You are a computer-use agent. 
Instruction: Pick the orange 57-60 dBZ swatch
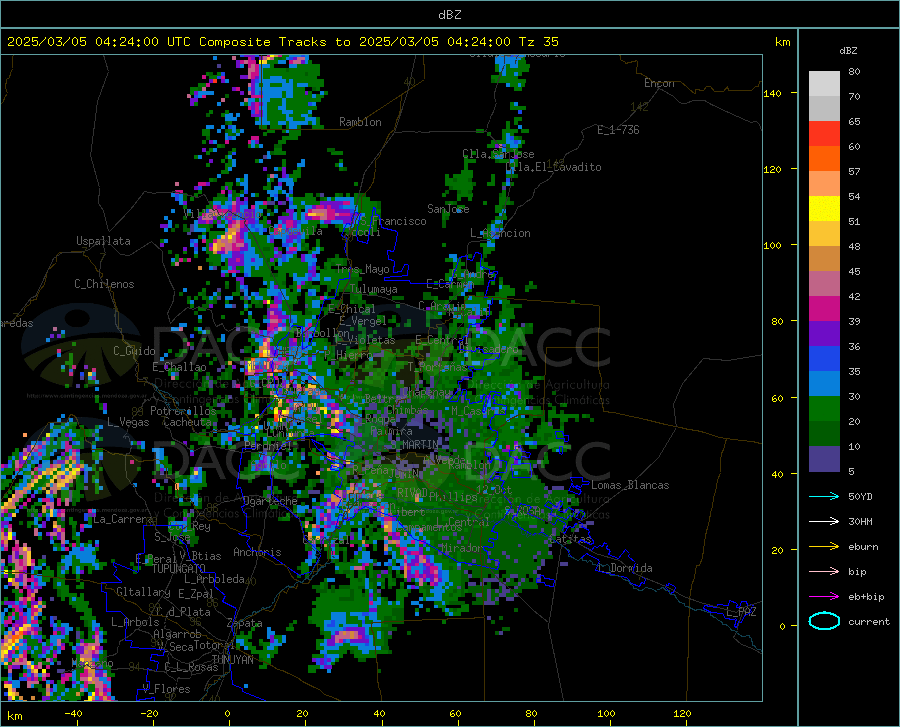click(824, 159)
